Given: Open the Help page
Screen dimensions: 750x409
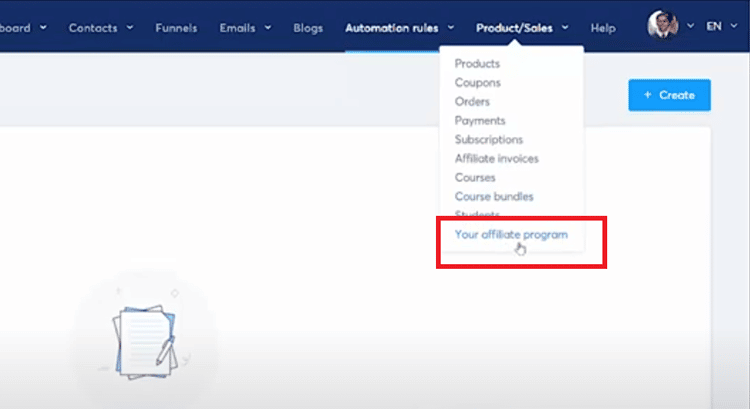Looking at the screenshot, I should [x=603, y=28].
